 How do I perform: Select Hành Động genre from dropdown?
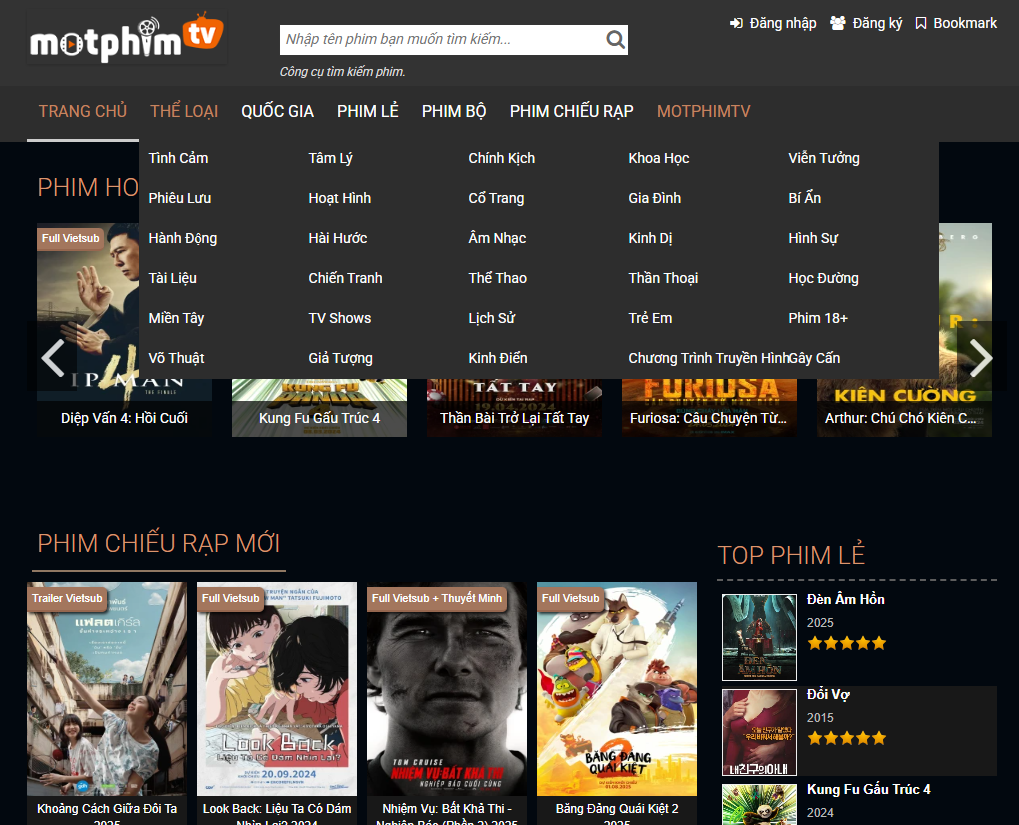coord(183,238)
